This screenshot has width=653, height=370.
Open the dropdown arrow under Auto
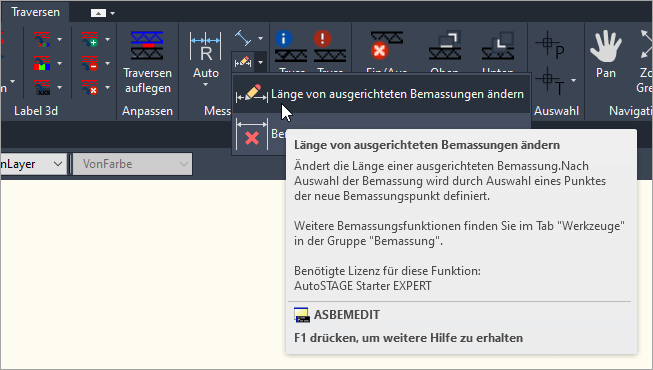tap(206, 85)
